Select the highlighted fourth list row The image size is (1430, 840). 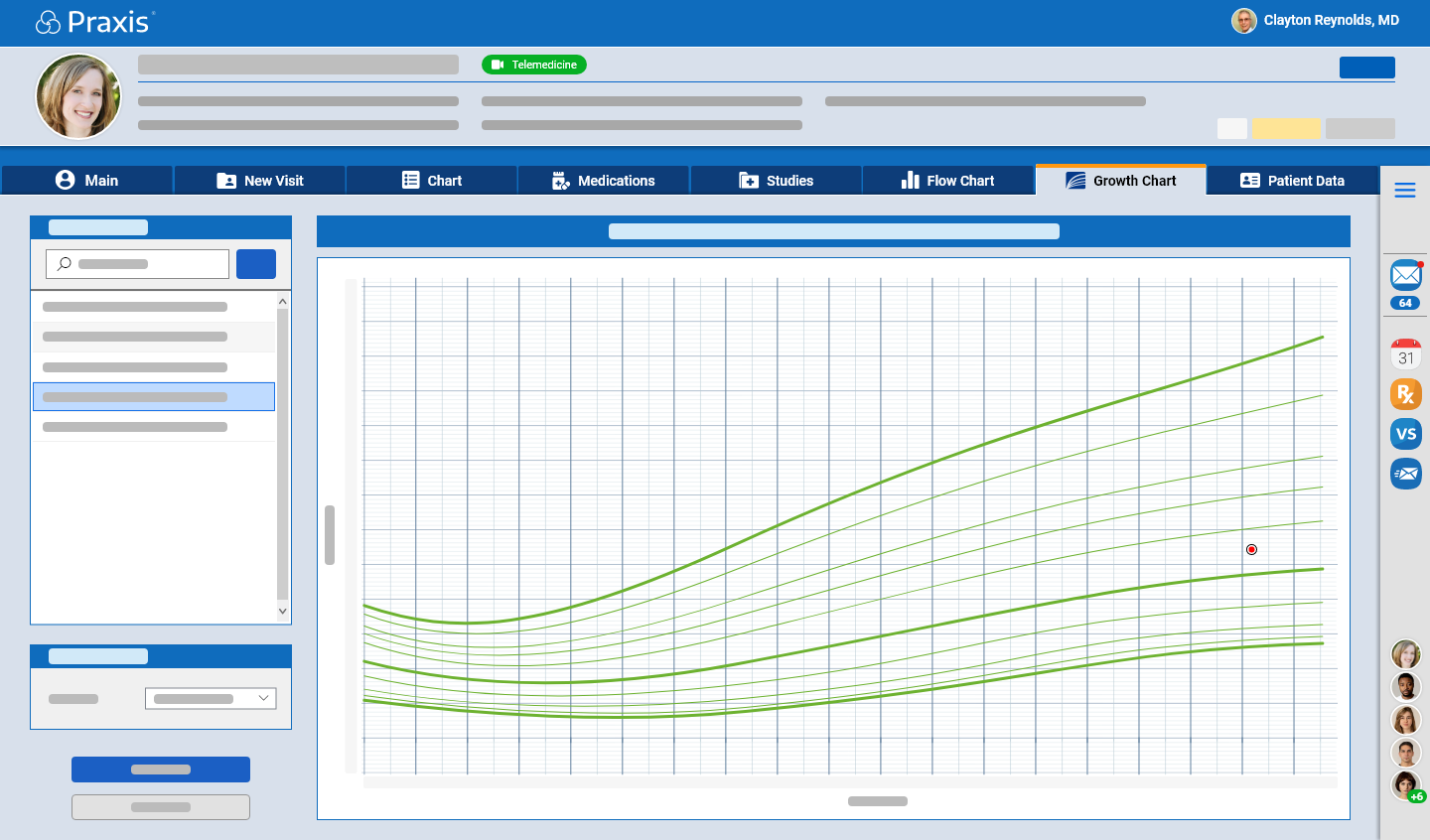pyautogui.click(x=154, y=397)
